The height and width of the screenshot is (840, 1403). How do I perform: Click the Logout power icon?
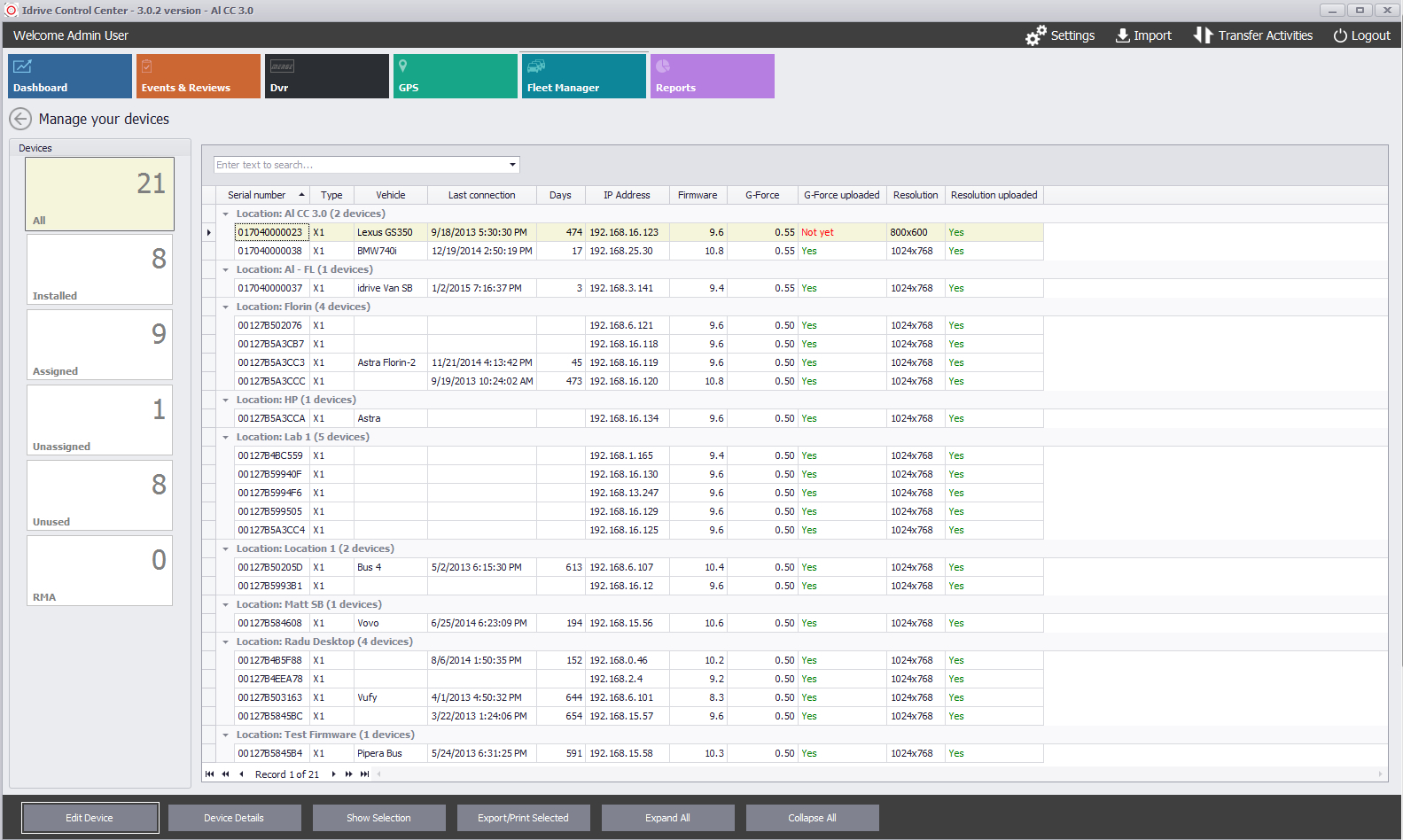[1340, 35]
